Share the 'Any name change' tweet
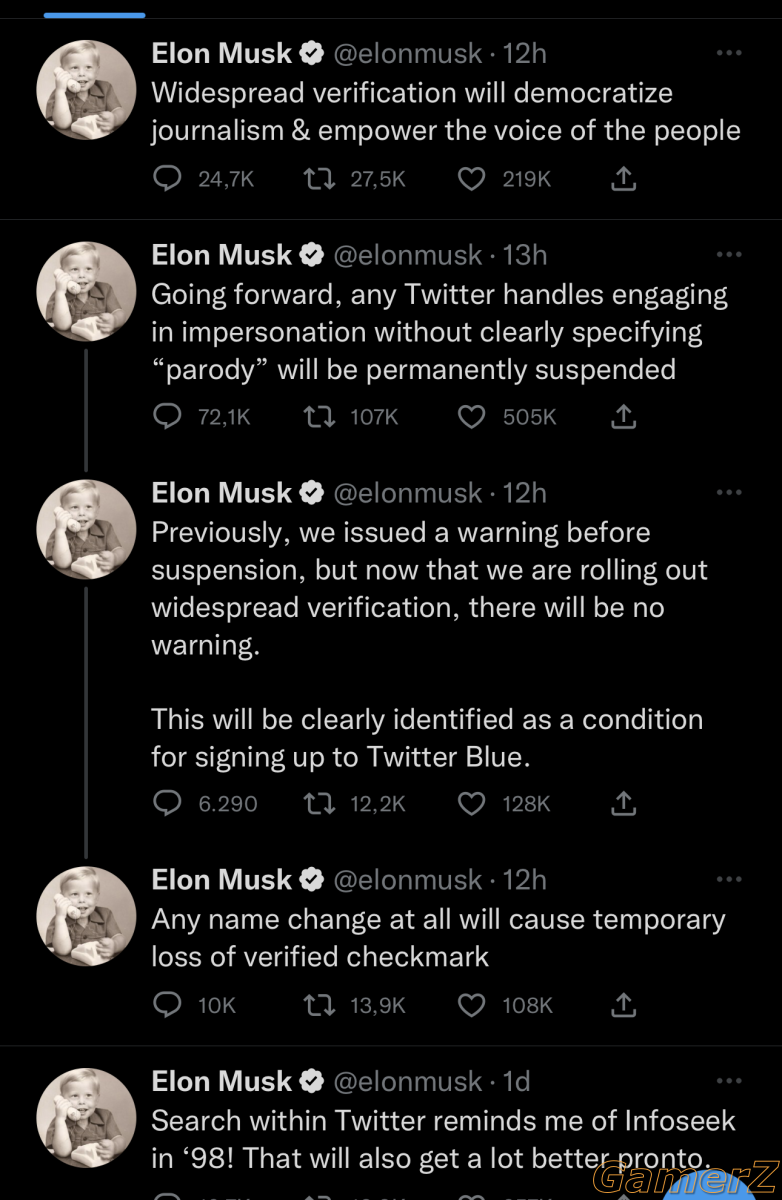 pyautogui.click(x=623, y=1004)
